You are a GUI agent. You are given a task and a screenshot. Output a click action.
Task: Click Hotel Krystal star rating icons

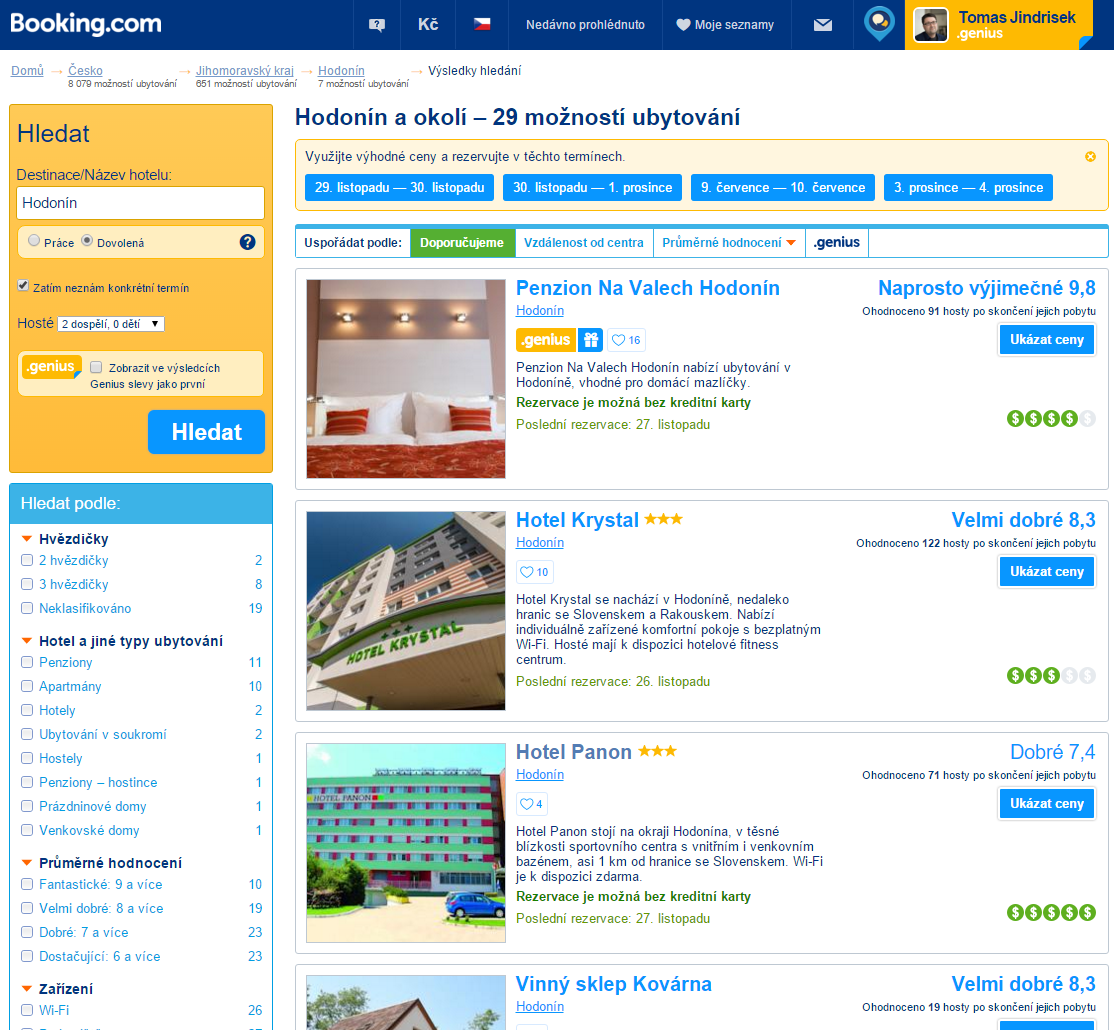click(x=663, y=519)
